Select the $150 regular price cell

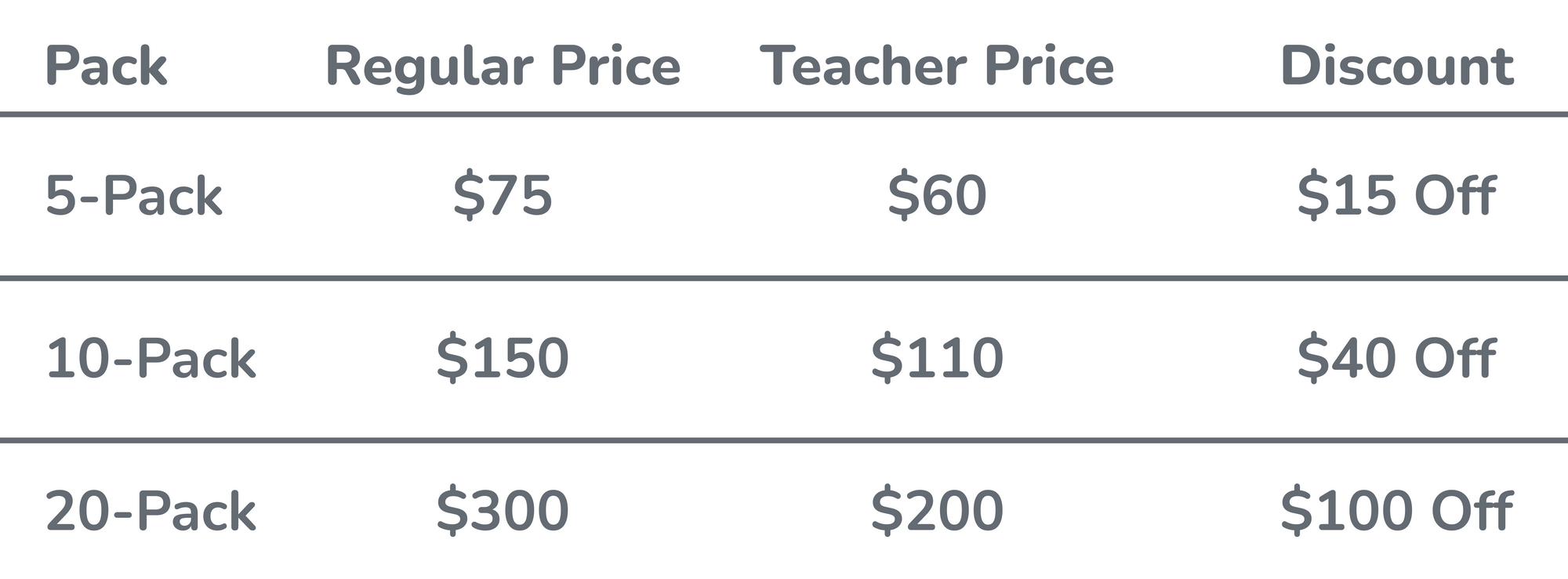(503, 359)
